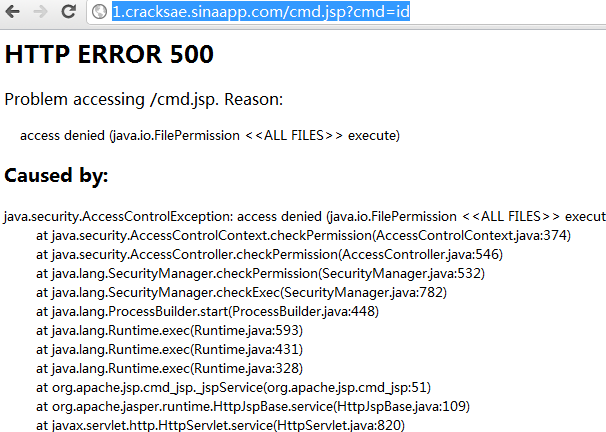The image size is (606, 432).
Task: Click the HTTP ERROR 500 heading
Action: pos(109,55)
